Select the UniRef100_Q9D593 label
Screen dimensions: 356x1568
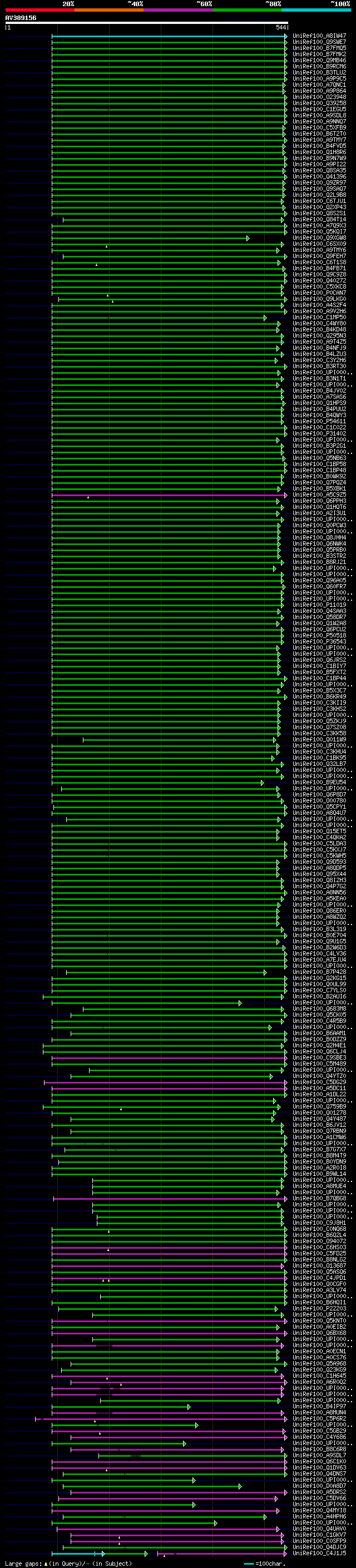pos(319,862)
